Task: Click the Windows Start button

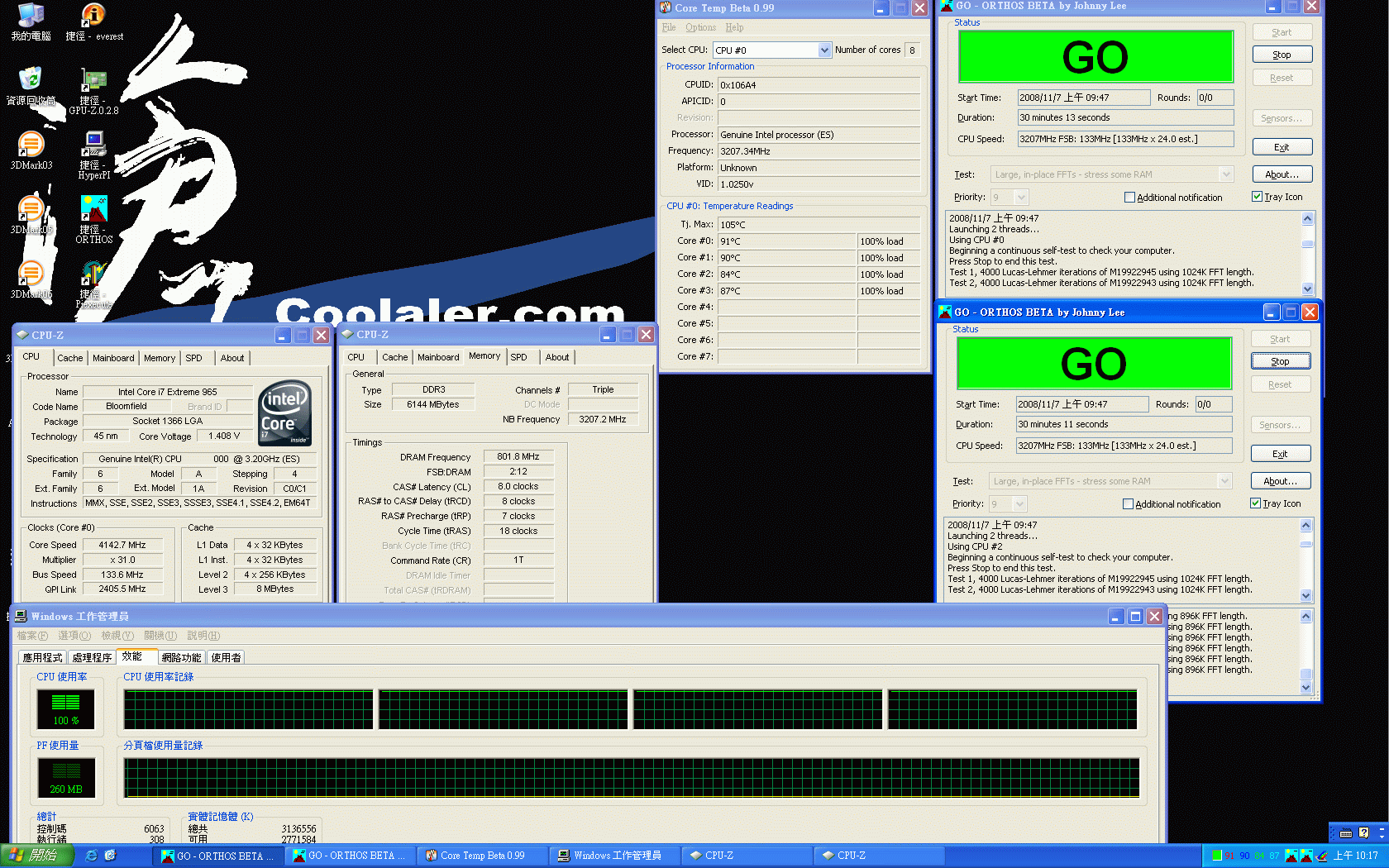Action: click(x=36, y=856)
